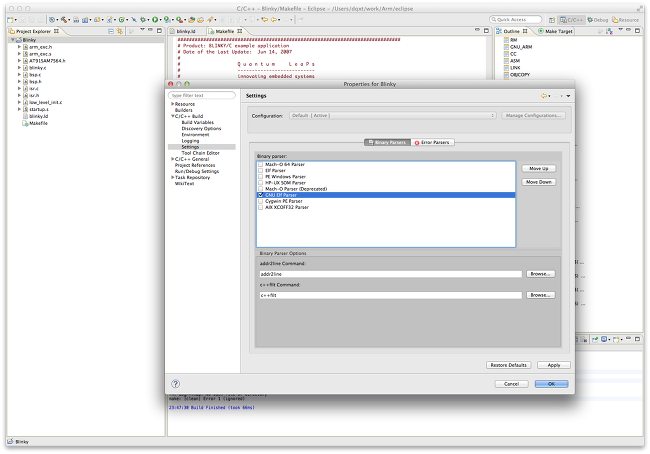The height and width of the screenshot is (454, 650).
Task: Collapse all in Project Explorer
Action: [x=111, y=31]
